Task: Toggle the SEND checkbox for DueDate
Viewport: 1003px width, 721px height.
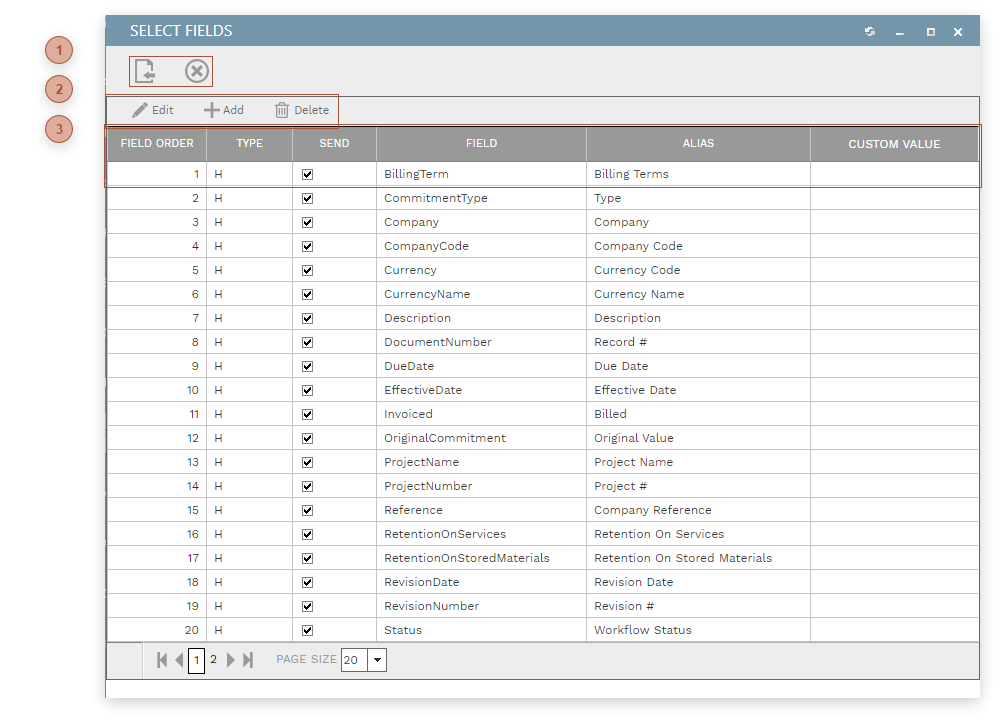Action: click(307, 366)
